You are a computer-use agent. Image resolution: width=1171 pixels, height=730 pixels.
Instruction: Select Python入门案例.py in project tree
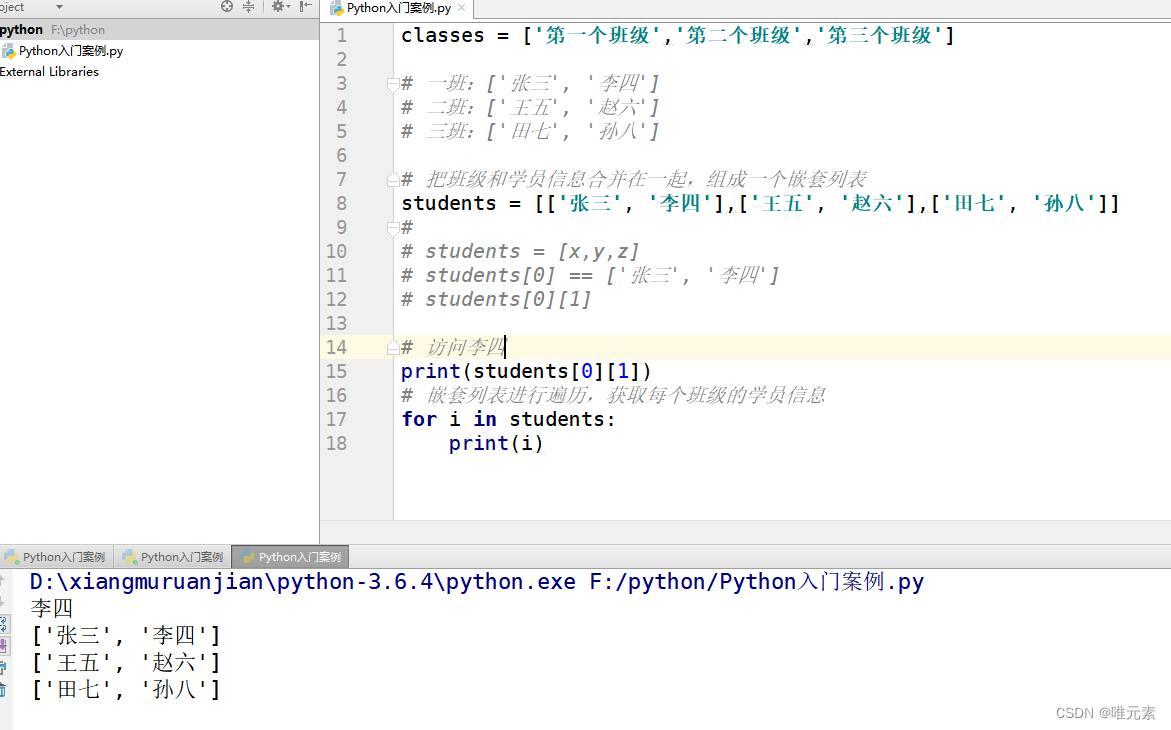coord(71,51)
